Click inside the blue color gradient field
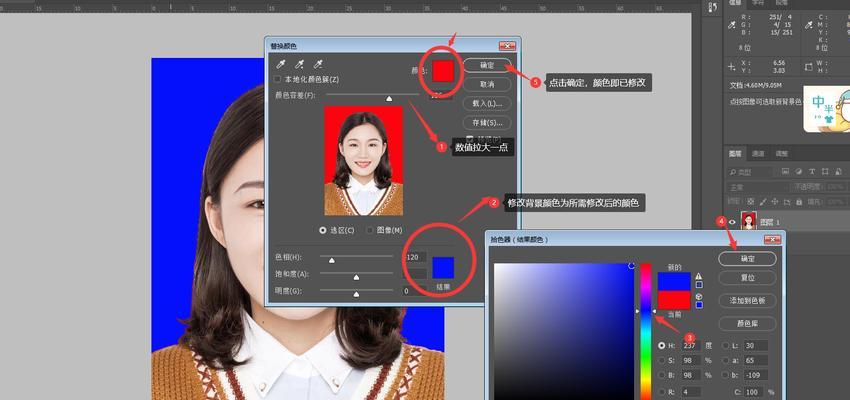 click(x=564, y=332)
